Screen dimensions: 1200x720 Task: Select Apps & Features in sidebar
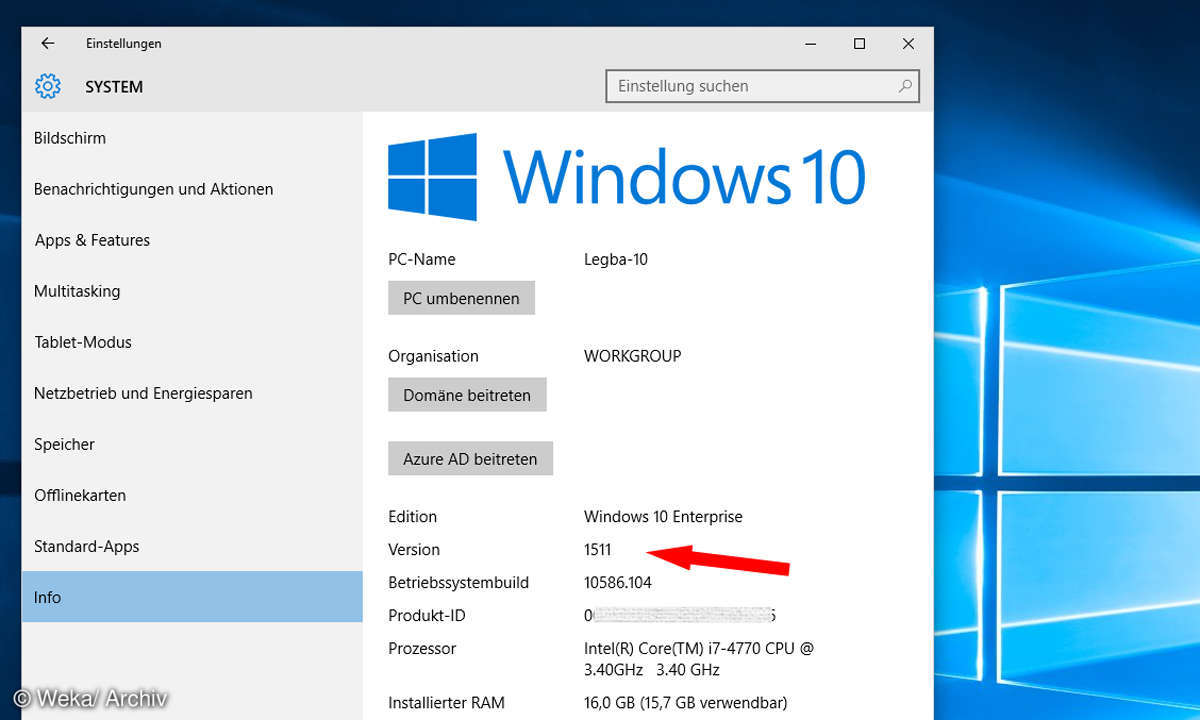(x=192, y=240)
